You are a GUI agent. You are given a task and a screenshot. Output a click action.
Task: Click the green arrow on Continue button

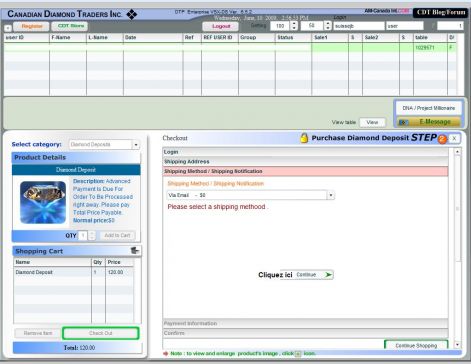[328, 275]
